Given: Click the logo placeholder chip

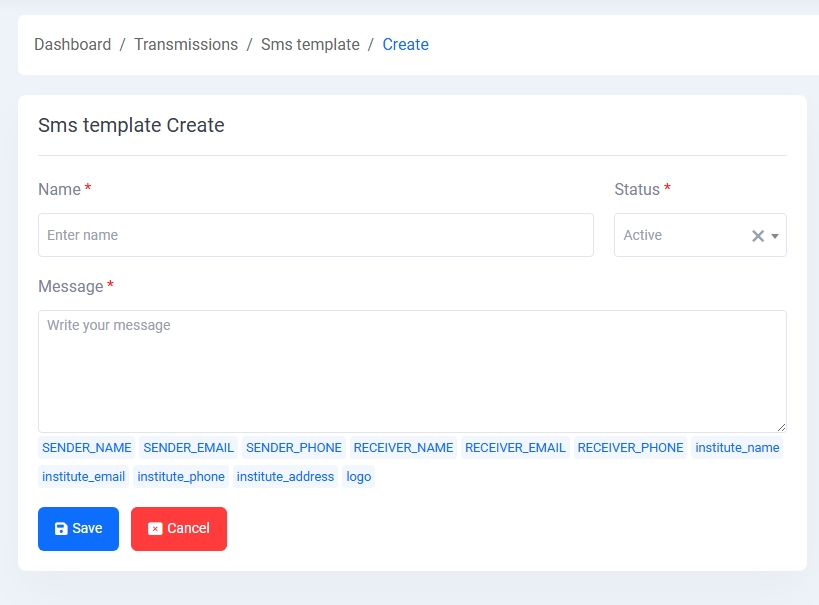Looking at the screenshot, I should click(358, 476).
